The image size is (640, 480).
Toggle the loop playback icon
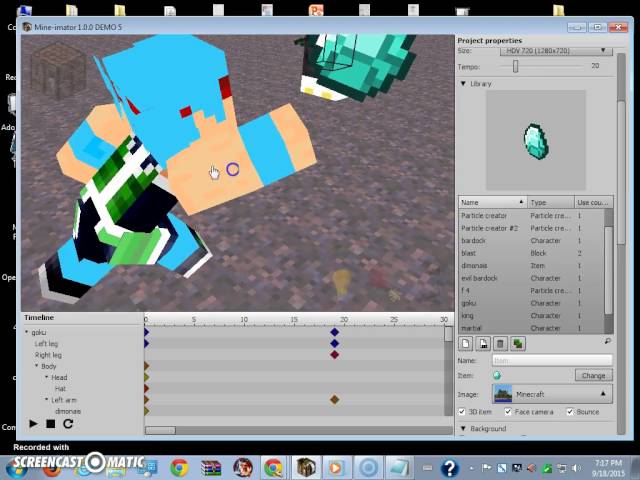coord(68,424)
